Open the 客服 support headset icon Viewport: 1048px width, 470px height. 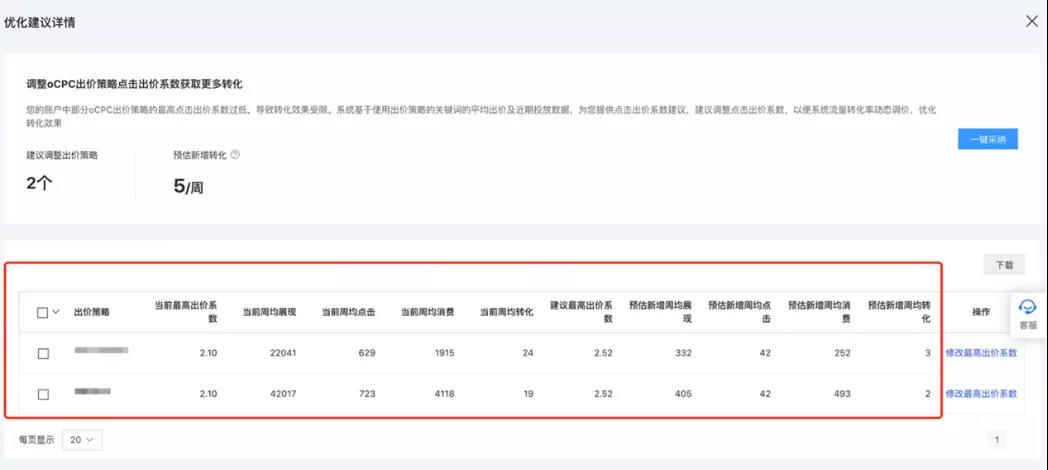click(1028, 308)
